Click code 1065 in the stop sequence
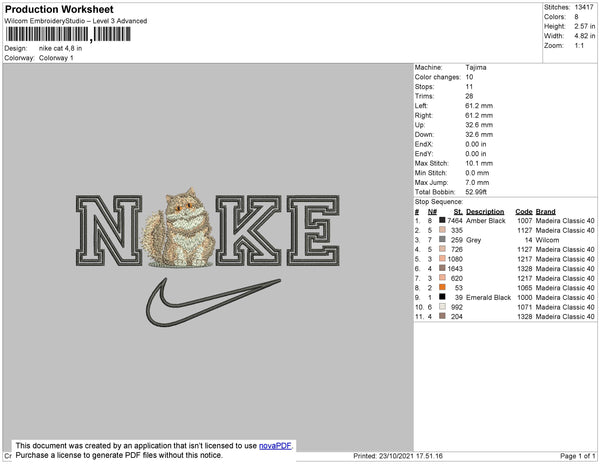Image resolution: width=600 pixels, height=464 pixels. coord(525,288)
